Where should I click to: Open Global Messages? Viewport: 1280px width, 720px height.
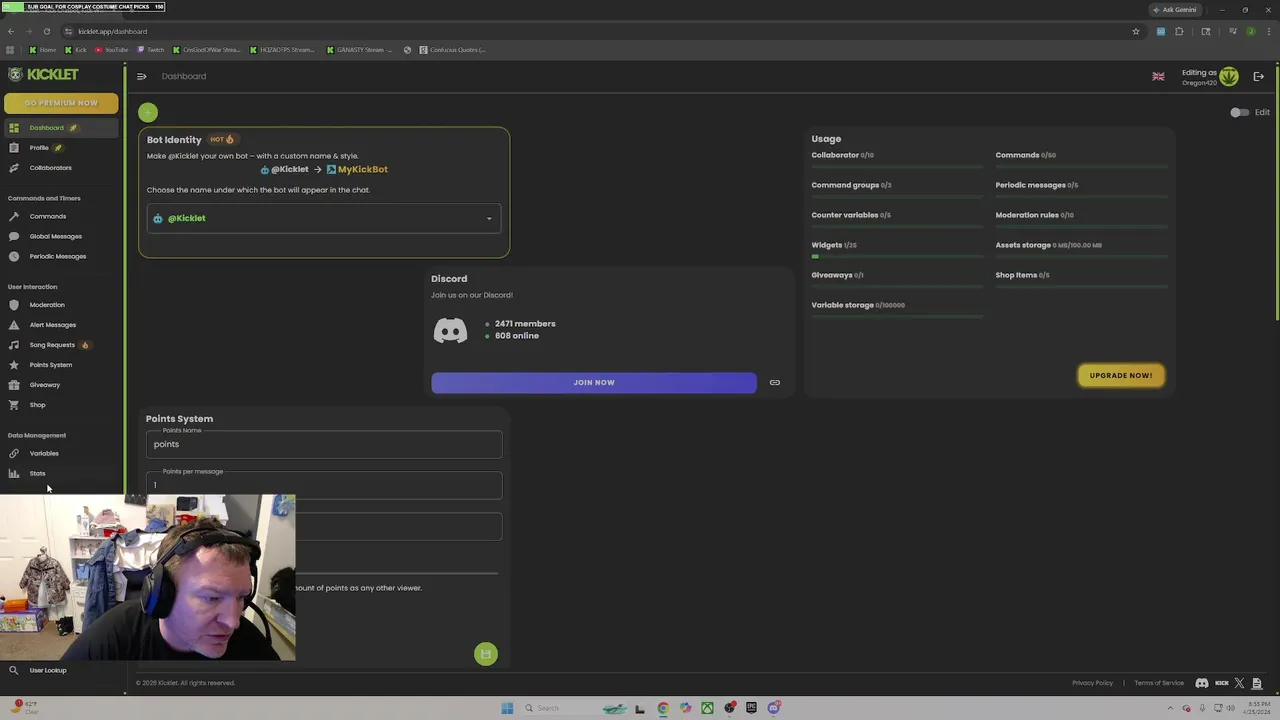coord(60,236)
